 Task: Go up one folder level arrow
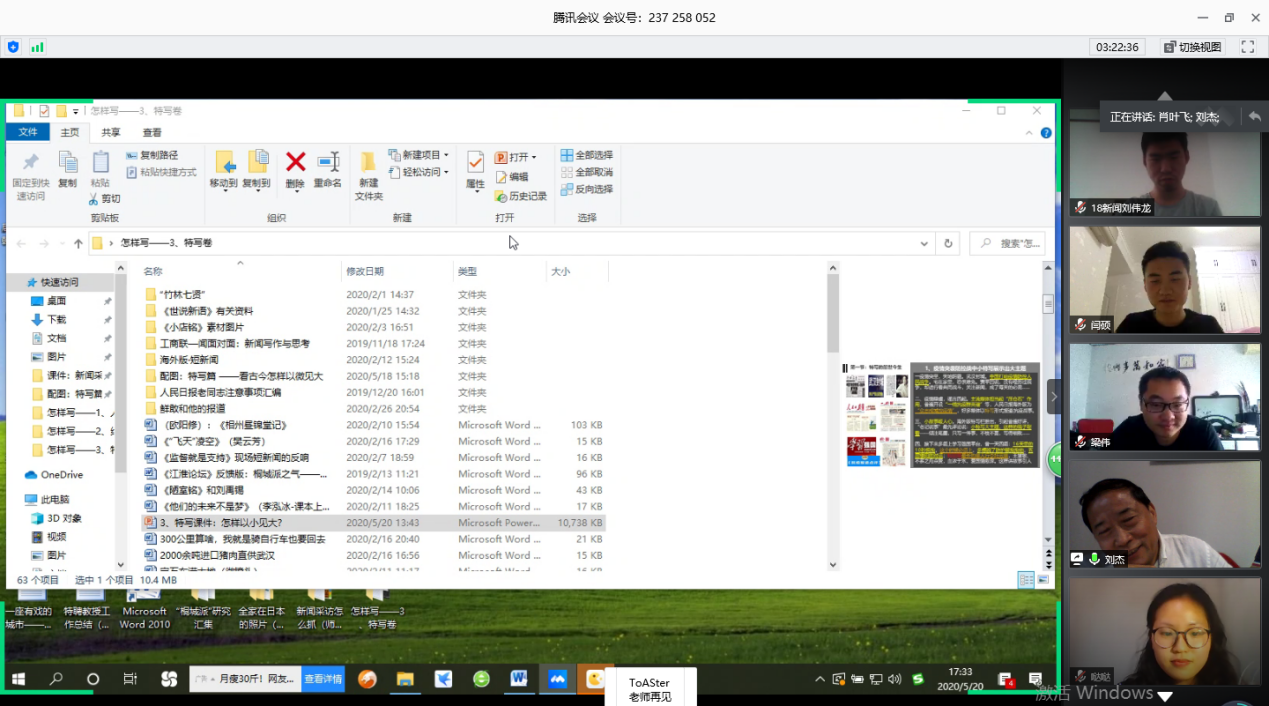tap(78, 243)
